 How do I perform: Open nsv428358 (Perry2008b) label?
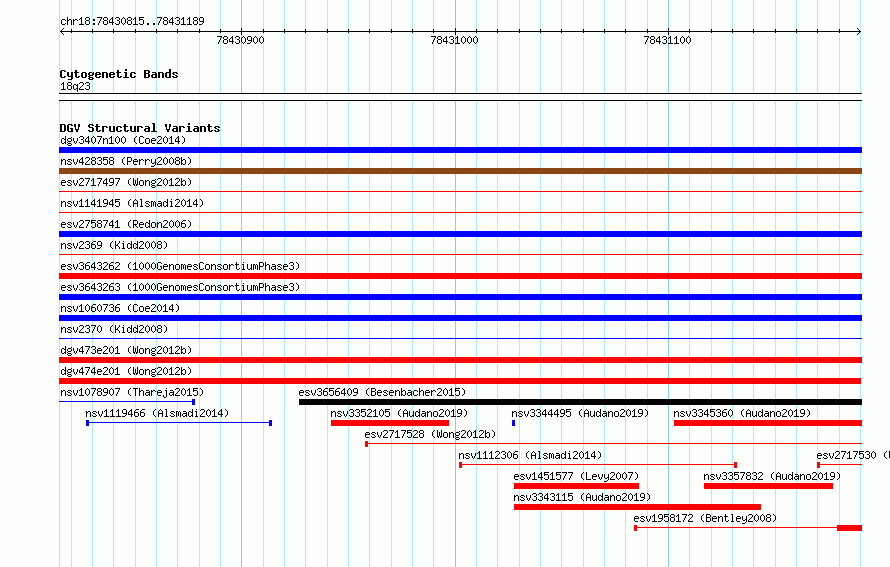tap(126, 161)
